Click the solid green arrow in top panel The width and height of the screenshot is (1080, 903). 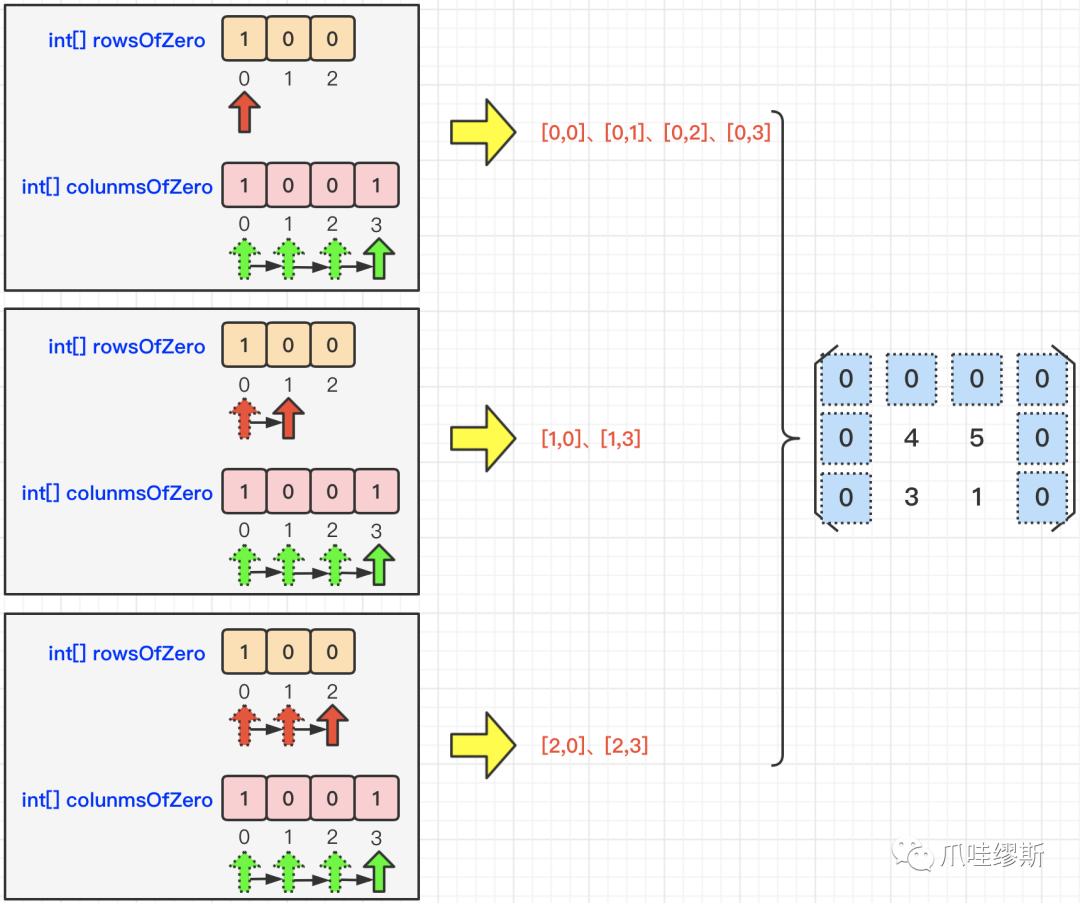(379, 259)
